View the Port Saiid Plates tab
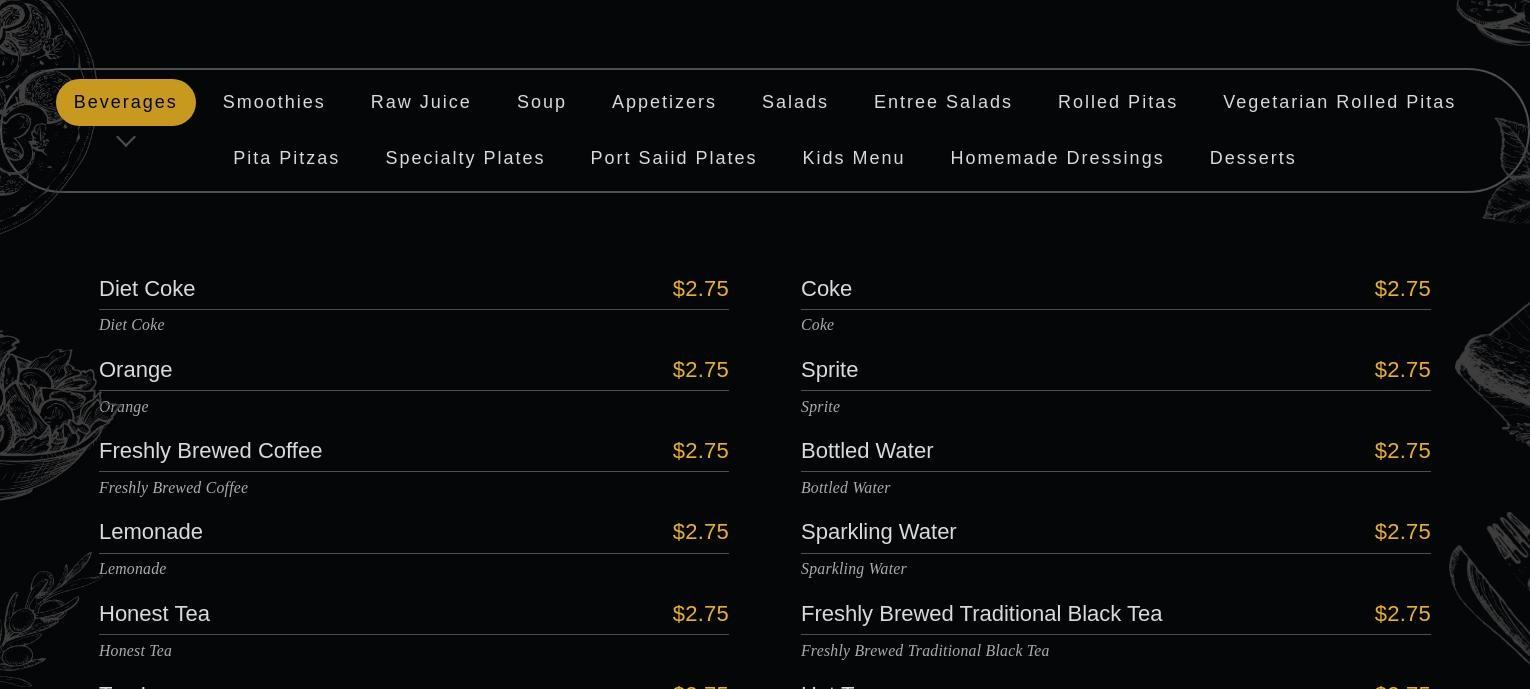The height and width of the screenshot is (689, 1530). tap(674, 158)
